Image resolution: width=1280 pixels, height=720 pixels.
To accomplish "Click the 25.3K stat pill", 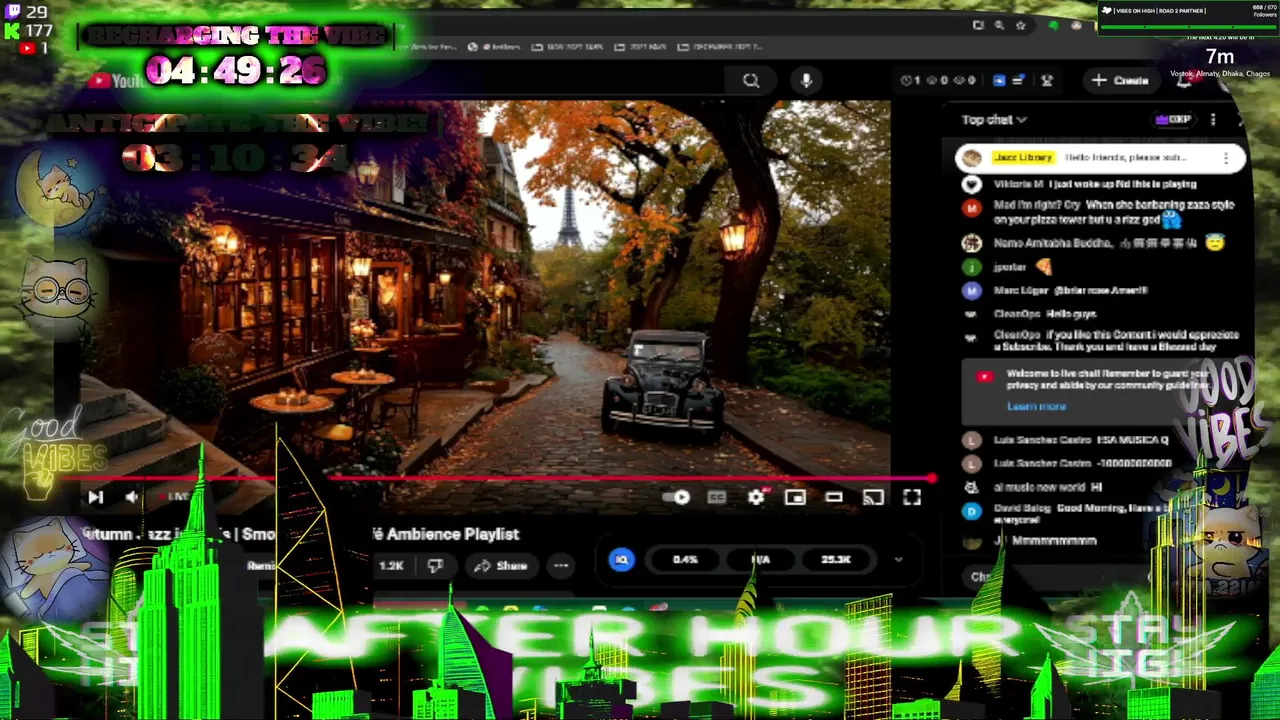I will coord(835,560).
